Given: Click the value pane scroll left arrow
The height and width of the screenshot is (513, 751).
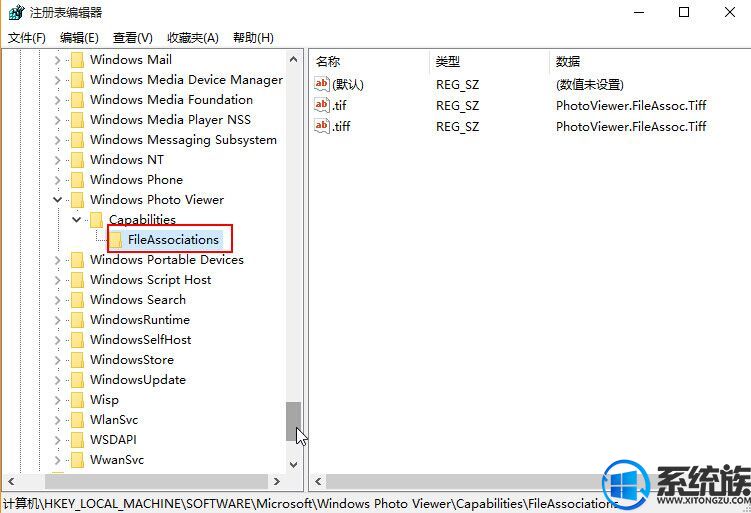Looking at the screenshot, I should tap(318, 481).
